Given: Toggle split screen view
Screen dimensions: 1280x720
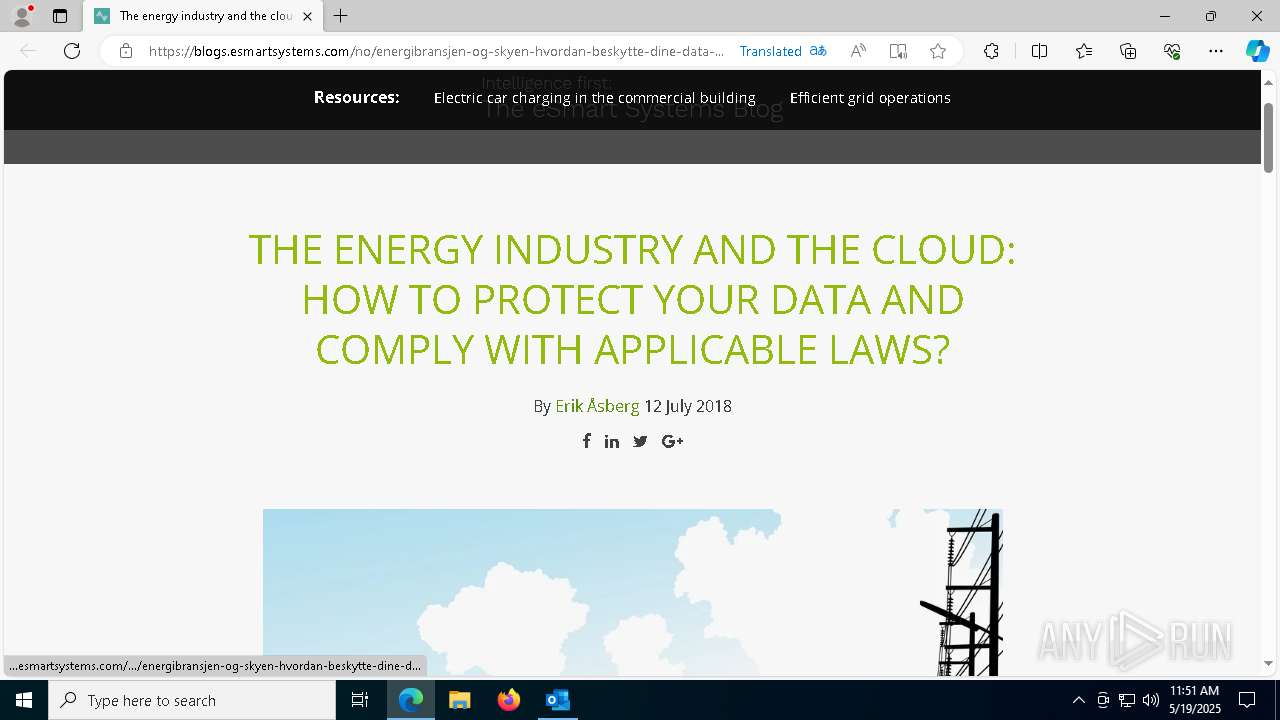Looking at the screenshot, I should coord(1039,51).
